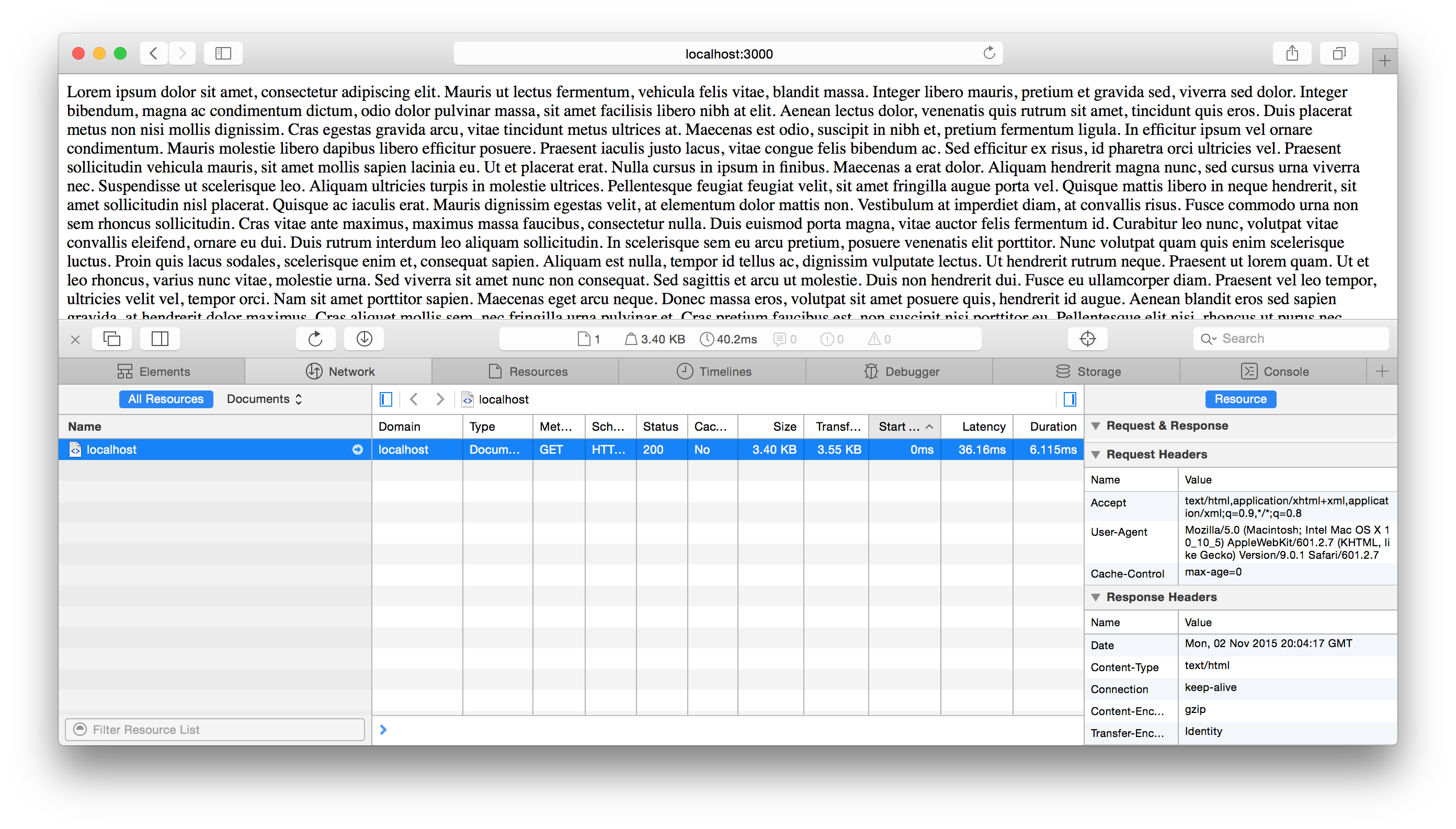Show console errors count indicator

832,339
